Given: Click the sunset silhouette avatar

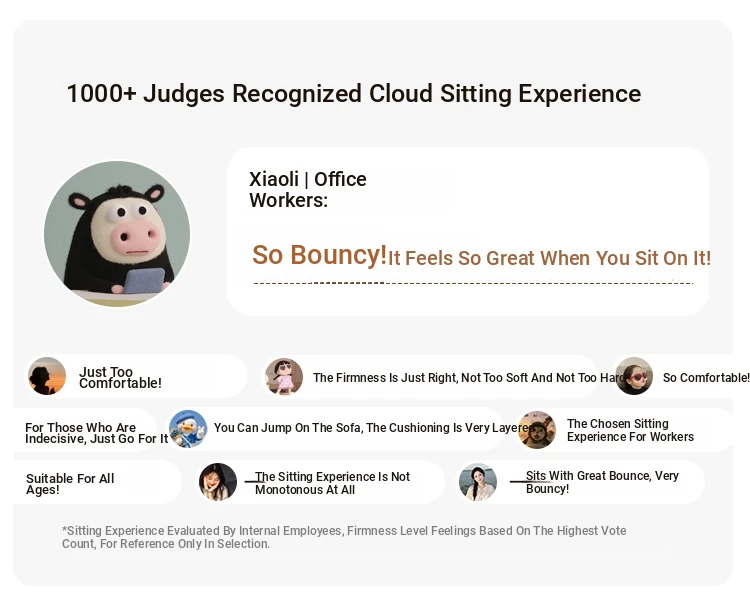Looking at the screenshot, I should click(47, 376).
